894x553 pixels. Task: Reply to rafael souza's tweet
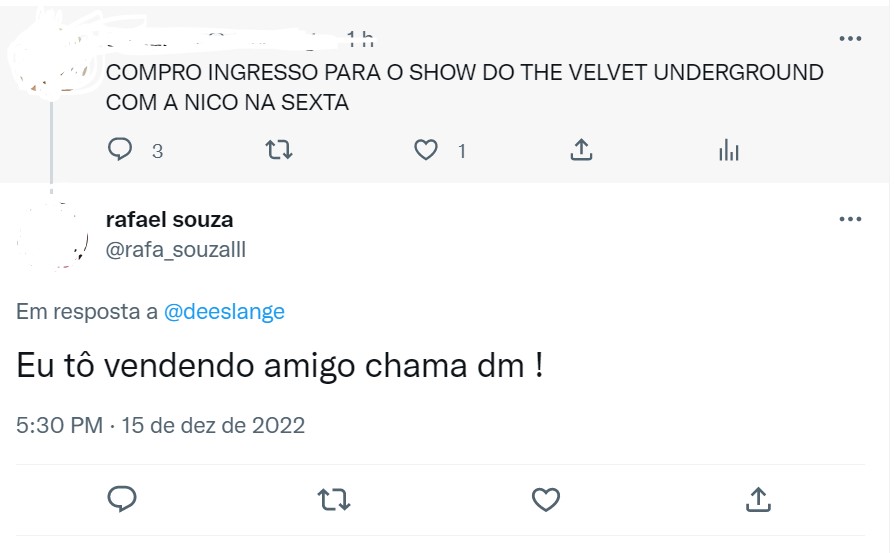pos(121,498)
